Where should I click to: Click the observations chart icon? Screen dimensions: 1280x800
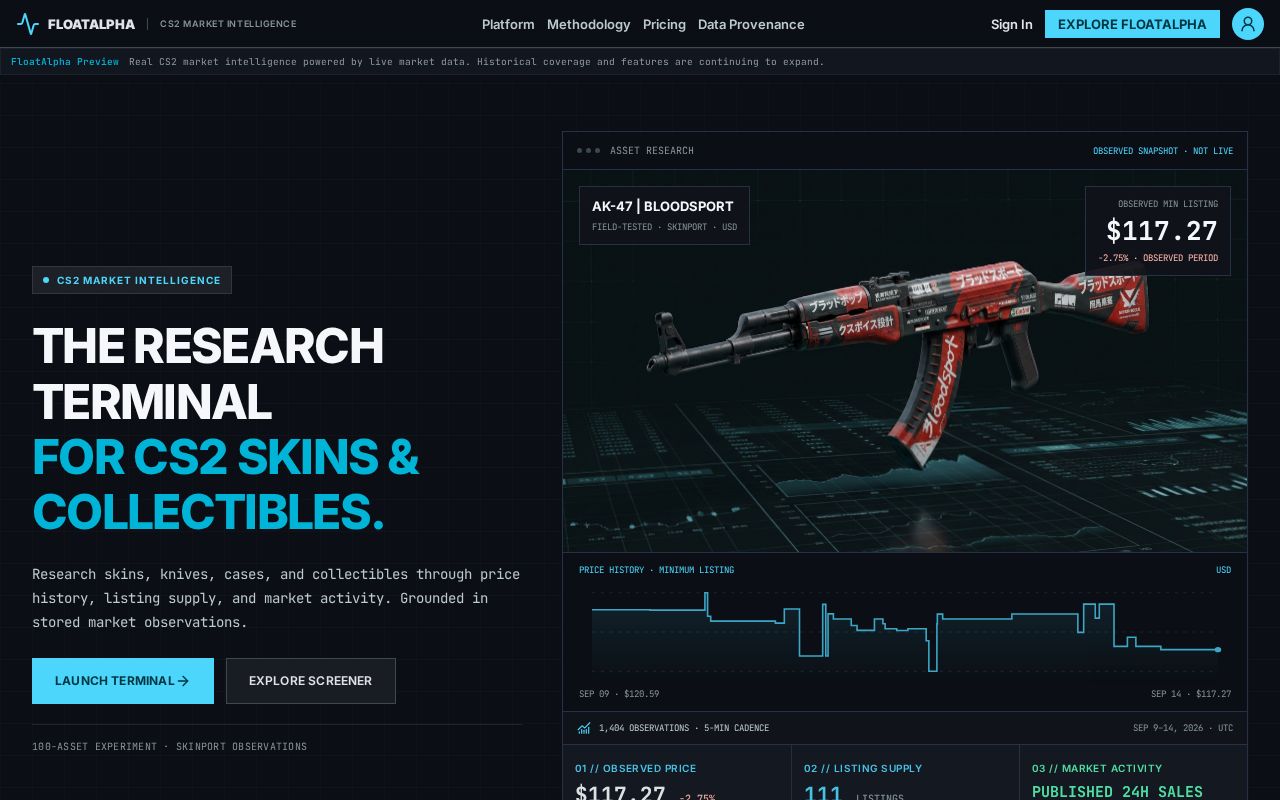click(584, 728)
